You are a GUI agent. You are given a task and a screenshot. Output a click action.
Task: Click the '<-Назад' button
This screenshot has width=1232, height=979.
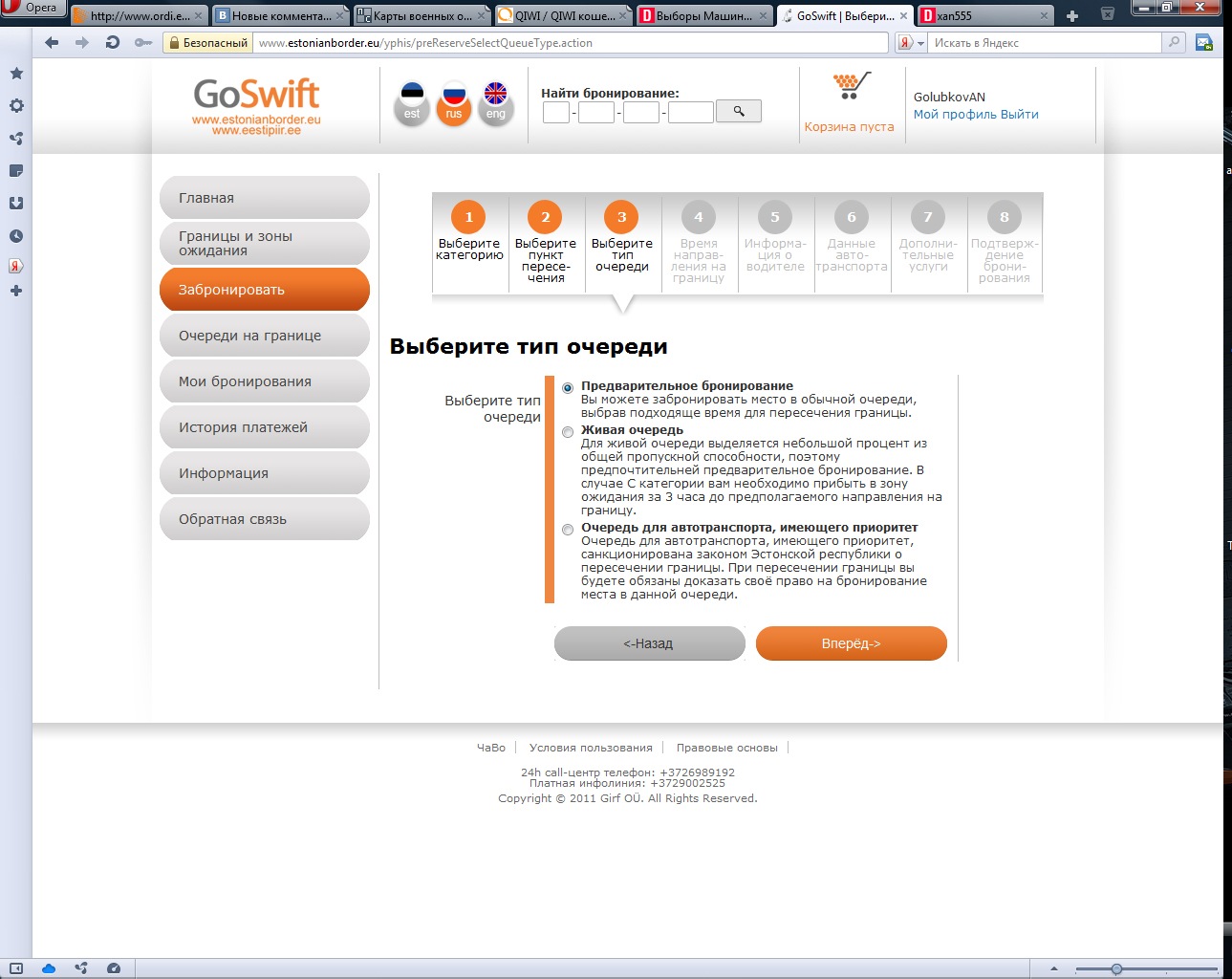pos(649,643)
